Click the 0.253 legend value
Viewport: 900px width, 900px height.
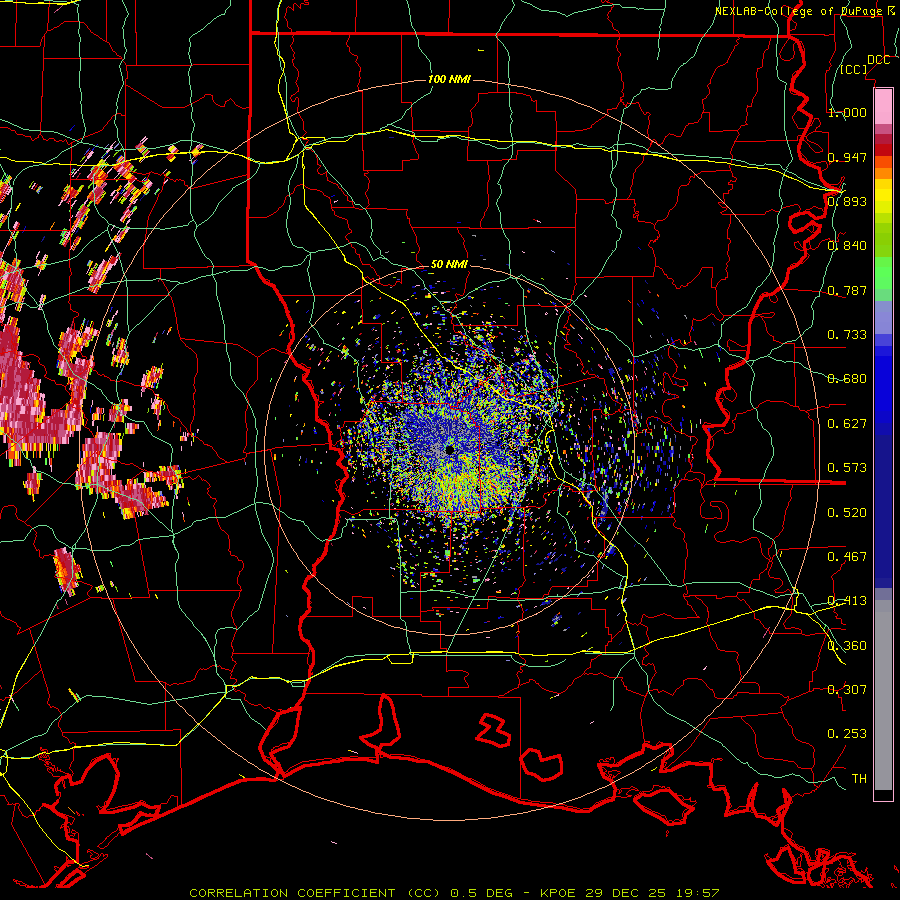click(847, 734)
